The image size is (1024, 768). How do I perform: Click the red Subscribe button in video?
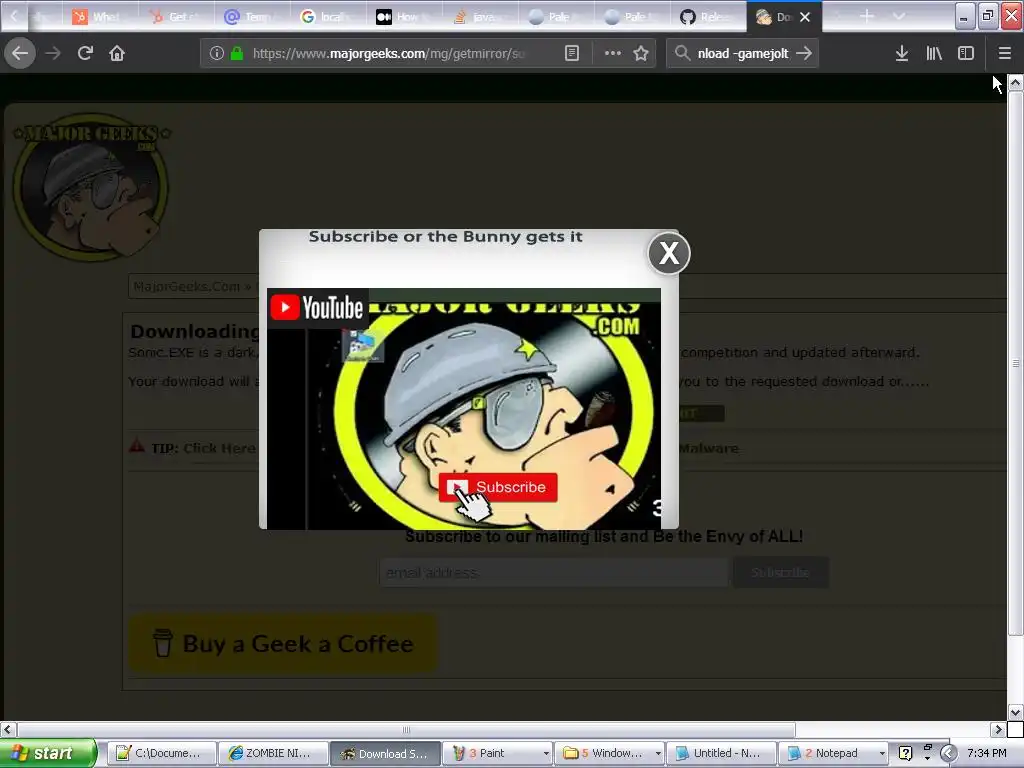(x=498, y=487)
